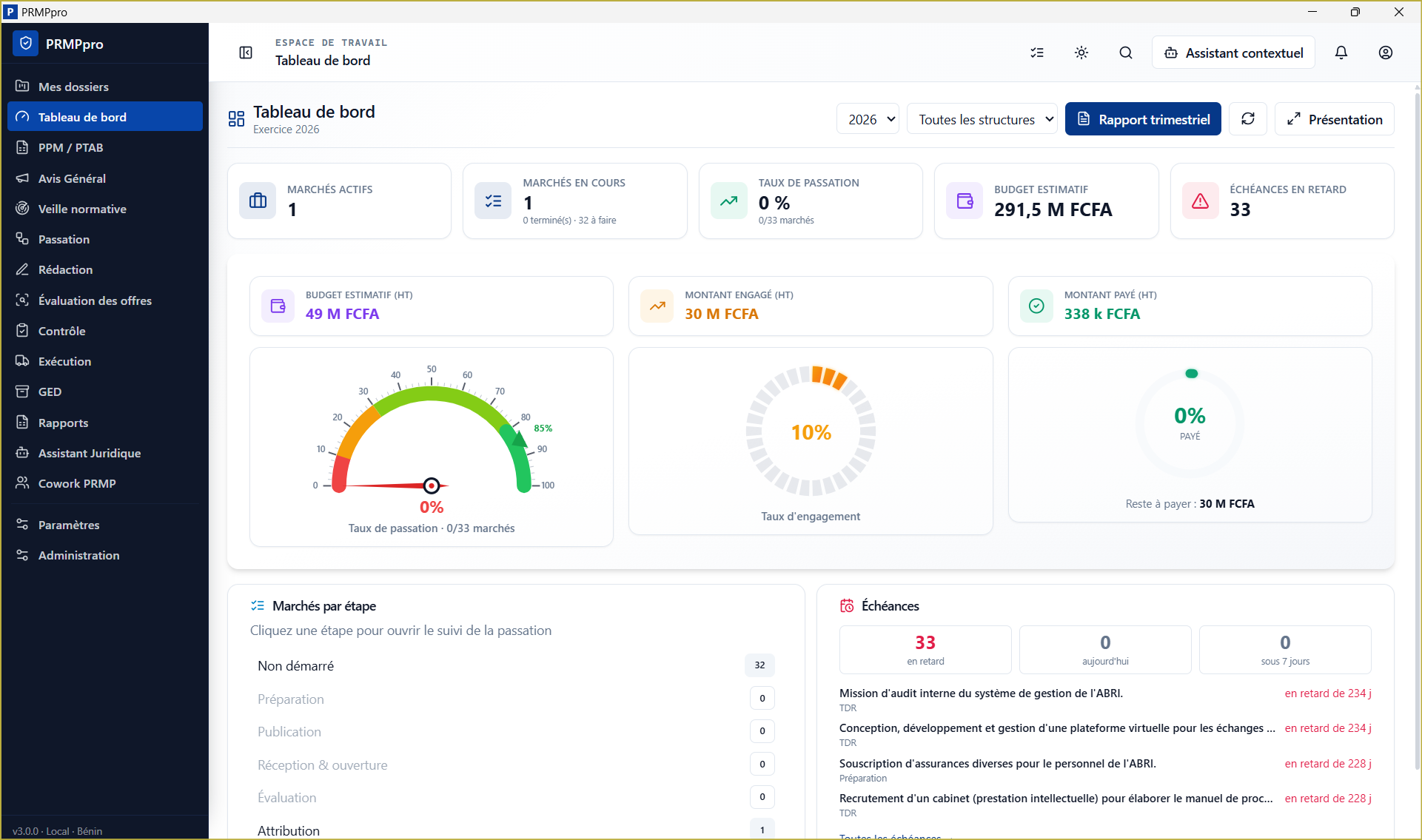
Task: Collapse the sidebar panel icon
Action: coord(246,53)
